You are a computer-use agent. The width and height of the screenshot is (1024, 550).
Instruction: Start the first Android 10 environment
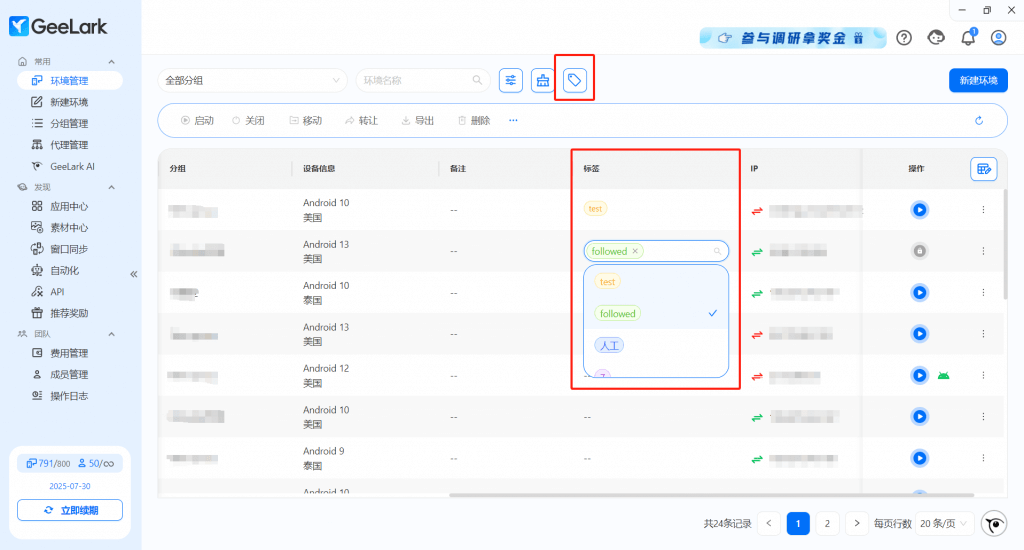click(919, 210)
